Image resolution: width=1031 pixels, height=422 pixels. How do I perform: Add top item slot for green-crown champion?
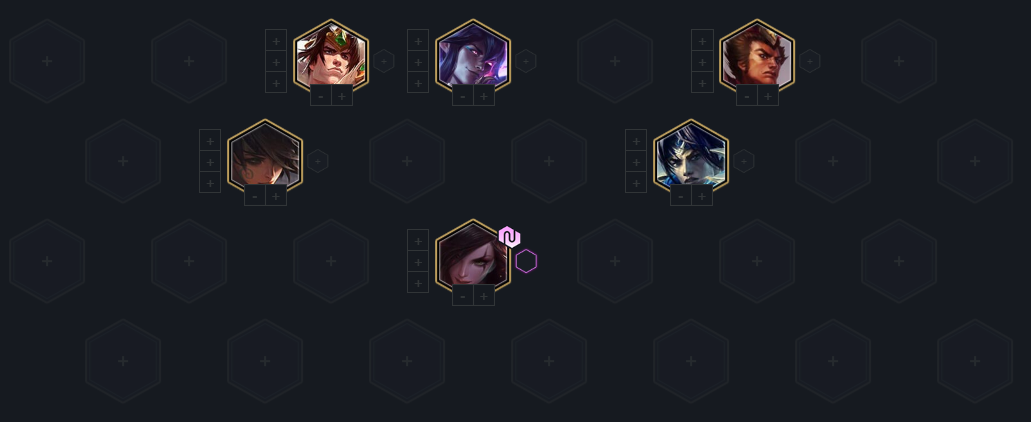tap(276, 40)
